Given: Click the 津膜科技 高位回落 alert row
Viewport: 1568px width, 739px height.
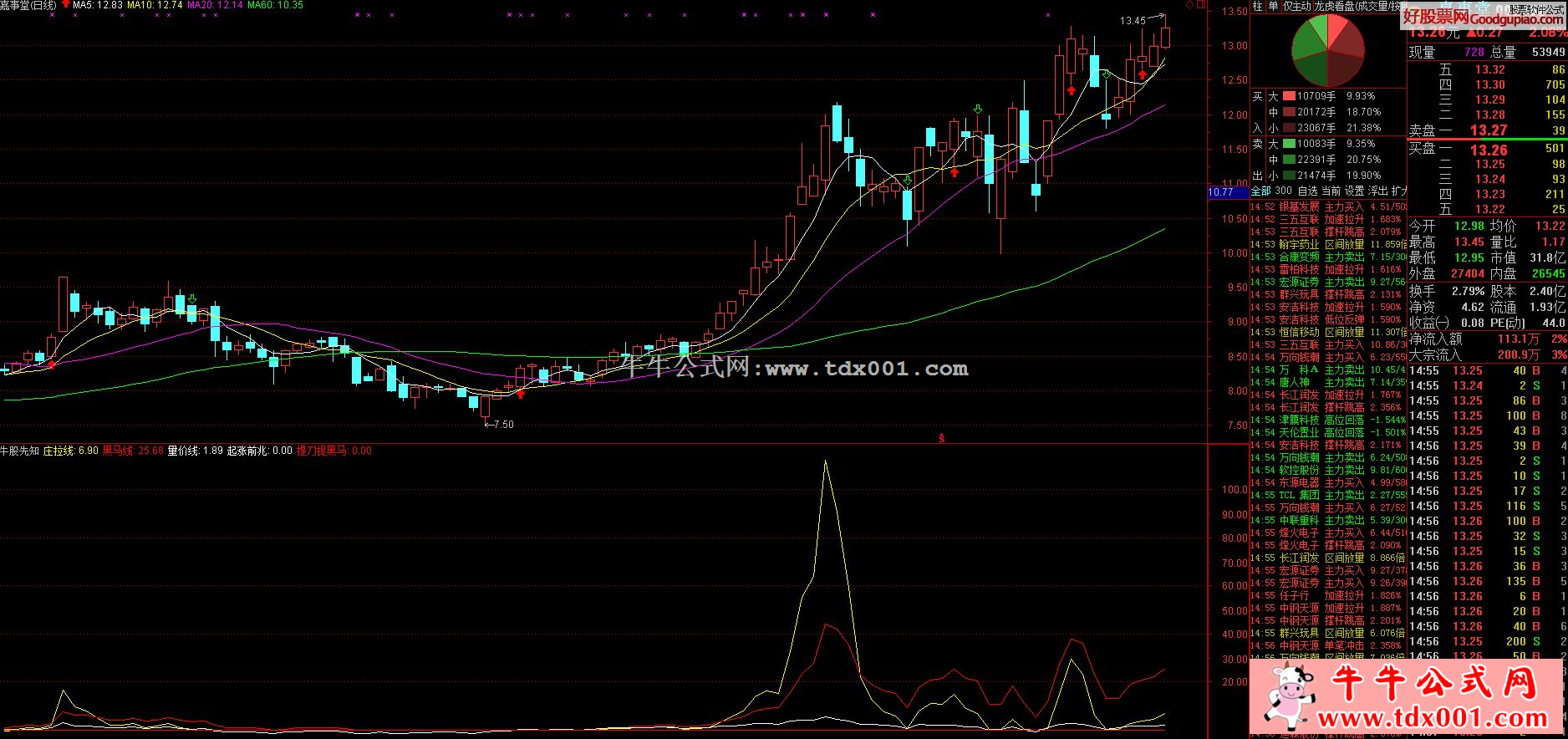Looking at the screenshot, I should (x=1328, y=420).
